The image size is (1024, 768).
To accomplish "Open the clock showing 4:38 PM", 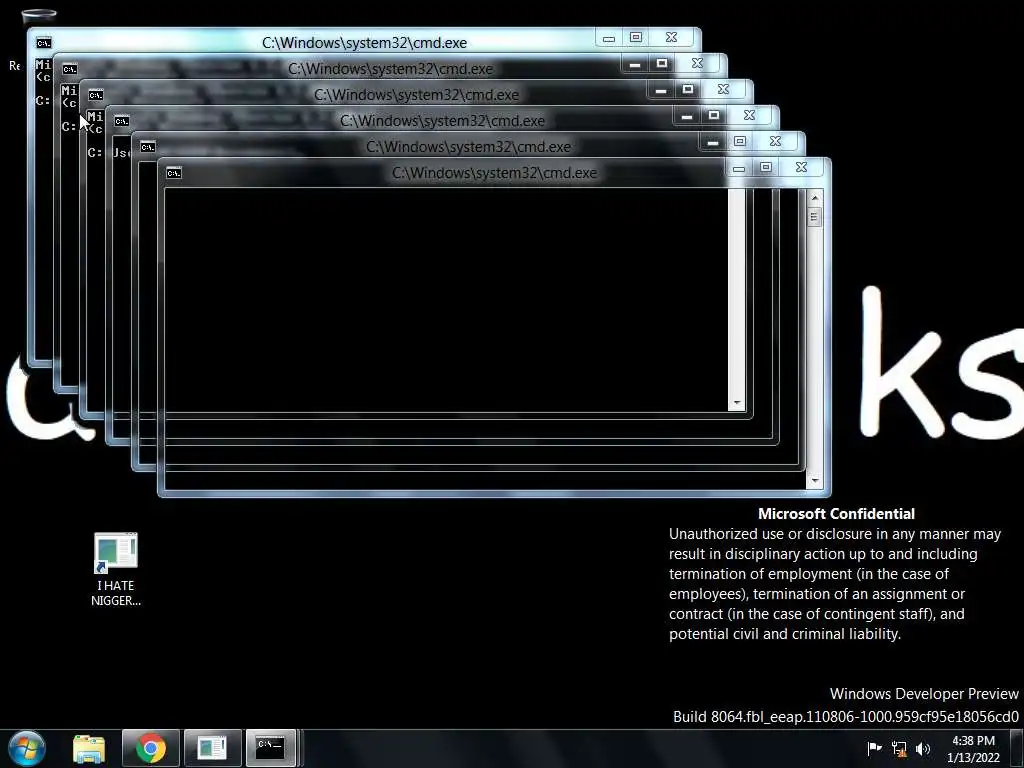I will click(973, 748).
